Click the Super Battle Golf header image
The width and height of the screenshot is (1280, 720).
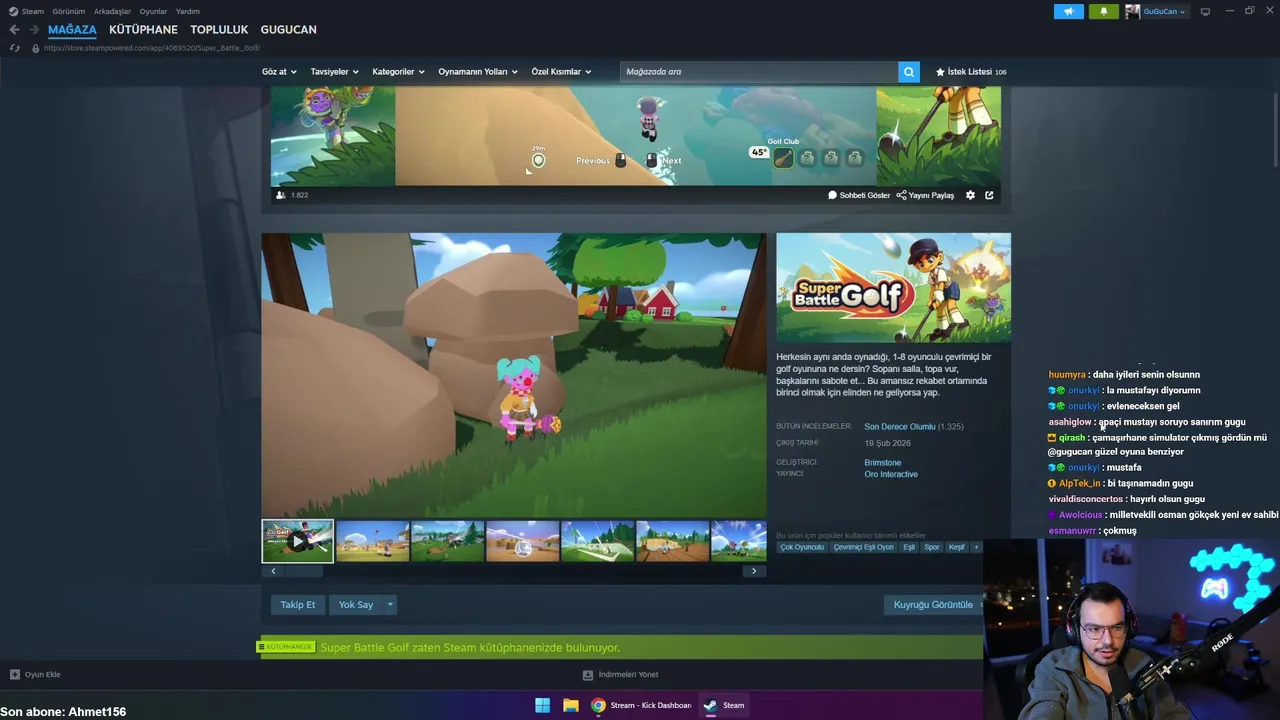click(x=893, y=288)
